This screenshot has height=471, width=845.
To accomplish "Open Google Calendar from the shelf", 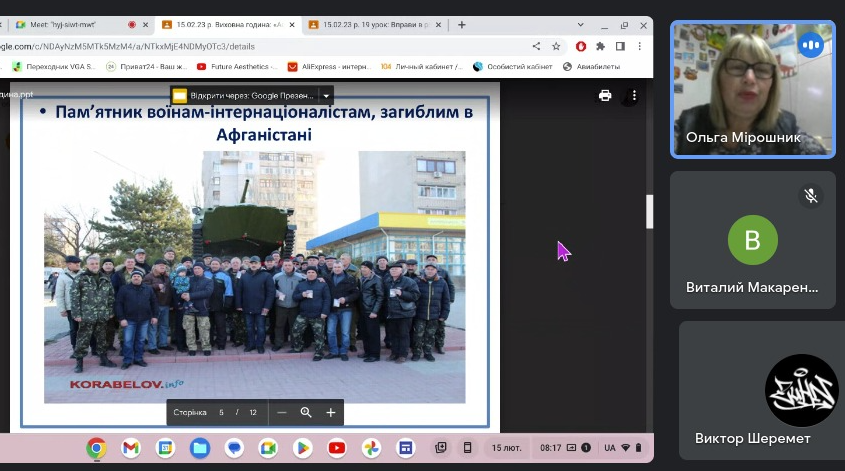I will (x=165, y=448).
